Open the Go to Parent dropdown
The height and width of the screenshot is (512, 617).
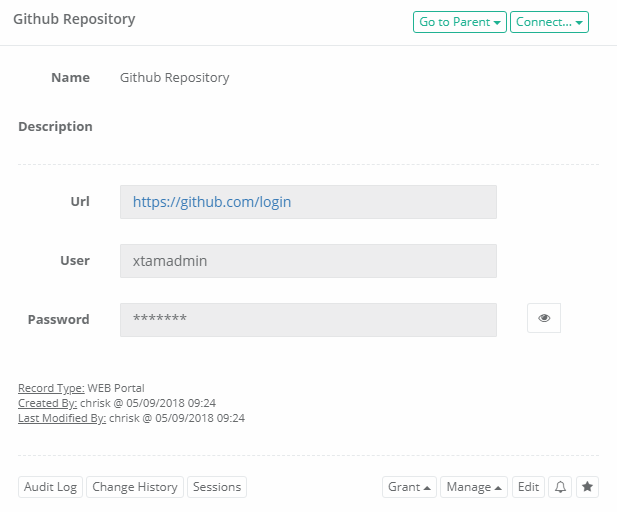[459, 22]
